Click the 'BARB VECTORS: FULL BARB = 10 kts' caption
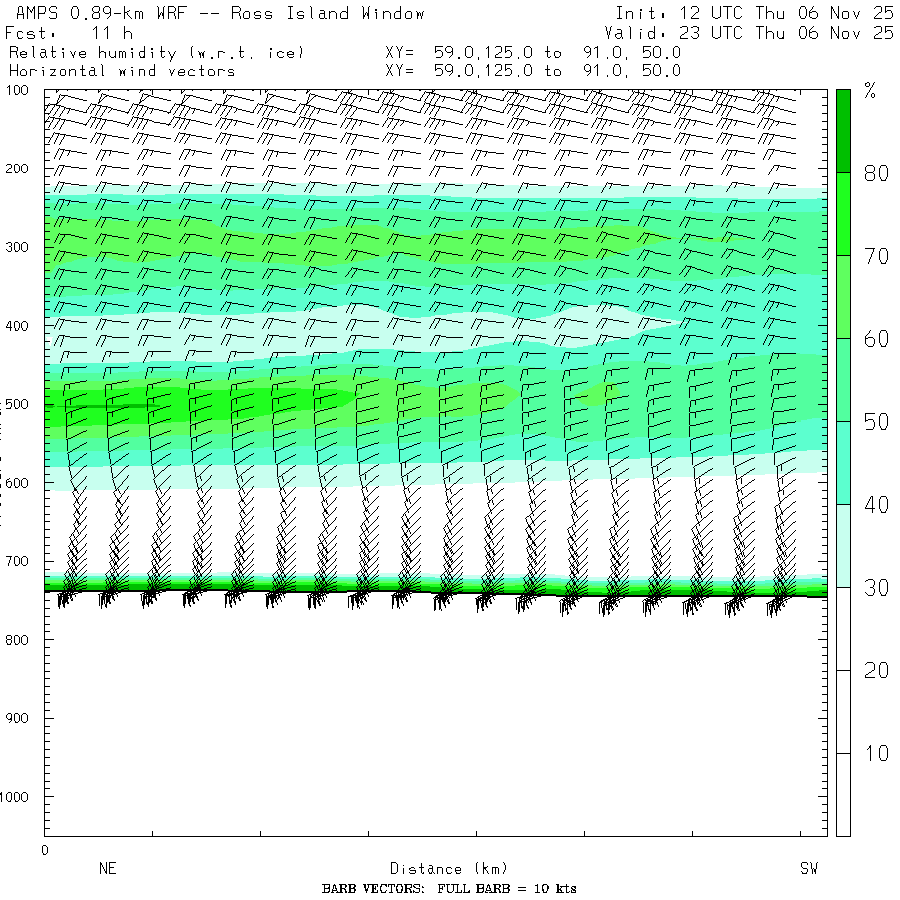Screen dimensions: 900x900 pos(449,889)
